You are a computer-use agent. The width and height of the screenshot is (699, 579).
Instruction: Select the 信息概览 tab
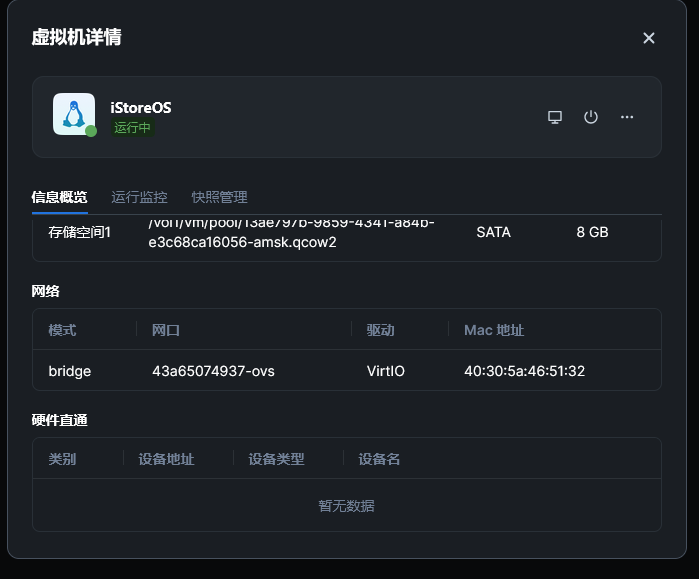click(59, 197)
